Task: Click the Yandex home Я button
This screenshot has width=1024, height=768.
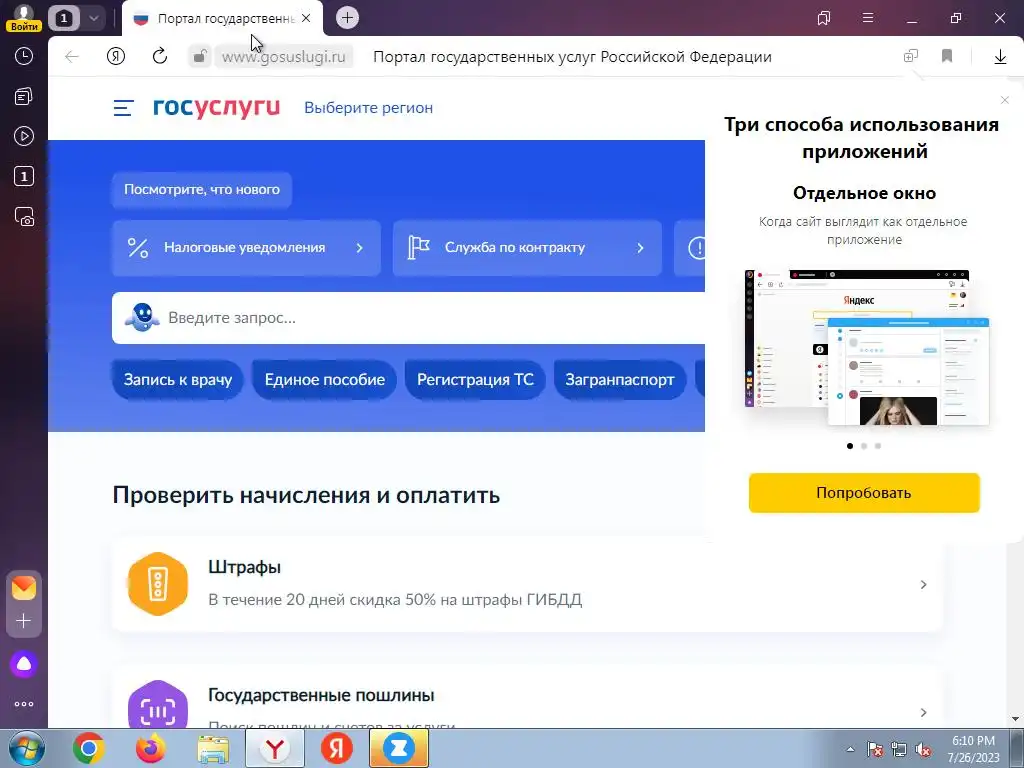Action: point(116,57)
